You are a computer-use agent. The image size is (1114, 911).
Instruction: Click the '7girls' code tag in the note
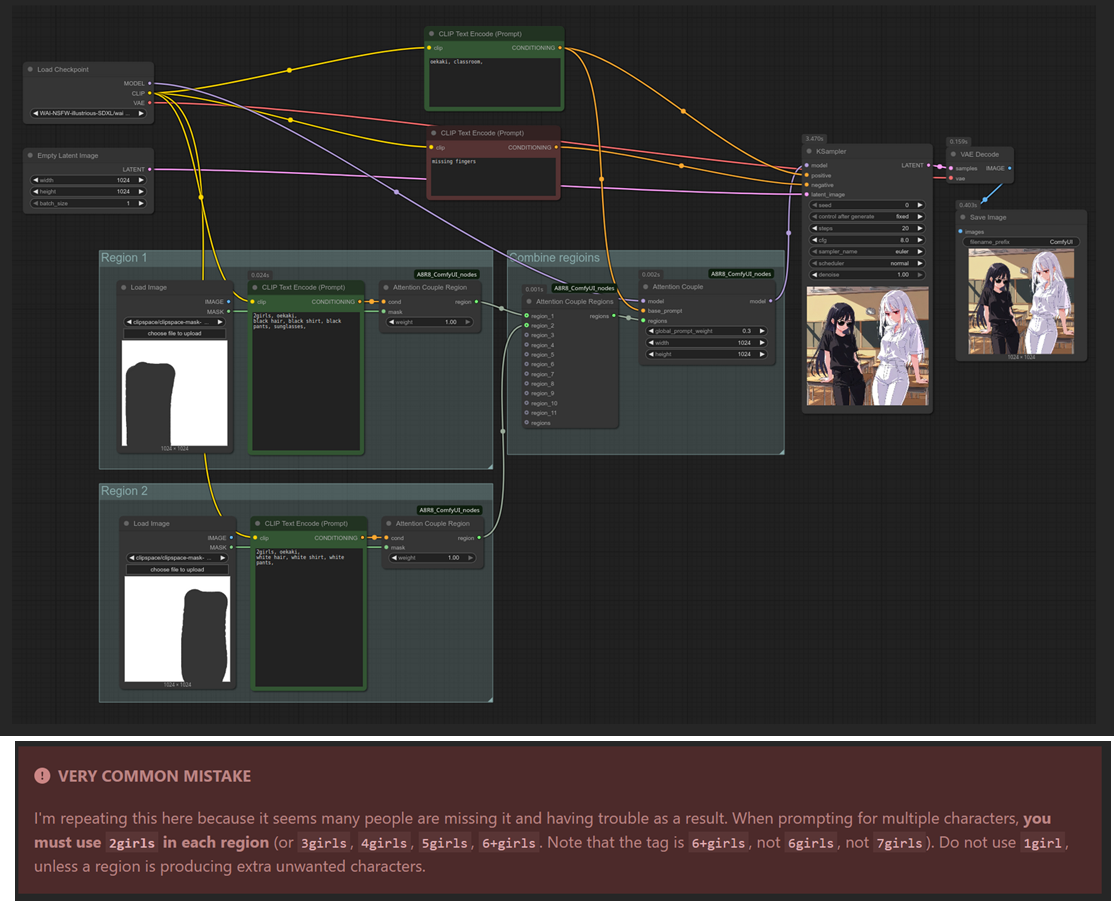pos(899,843)
